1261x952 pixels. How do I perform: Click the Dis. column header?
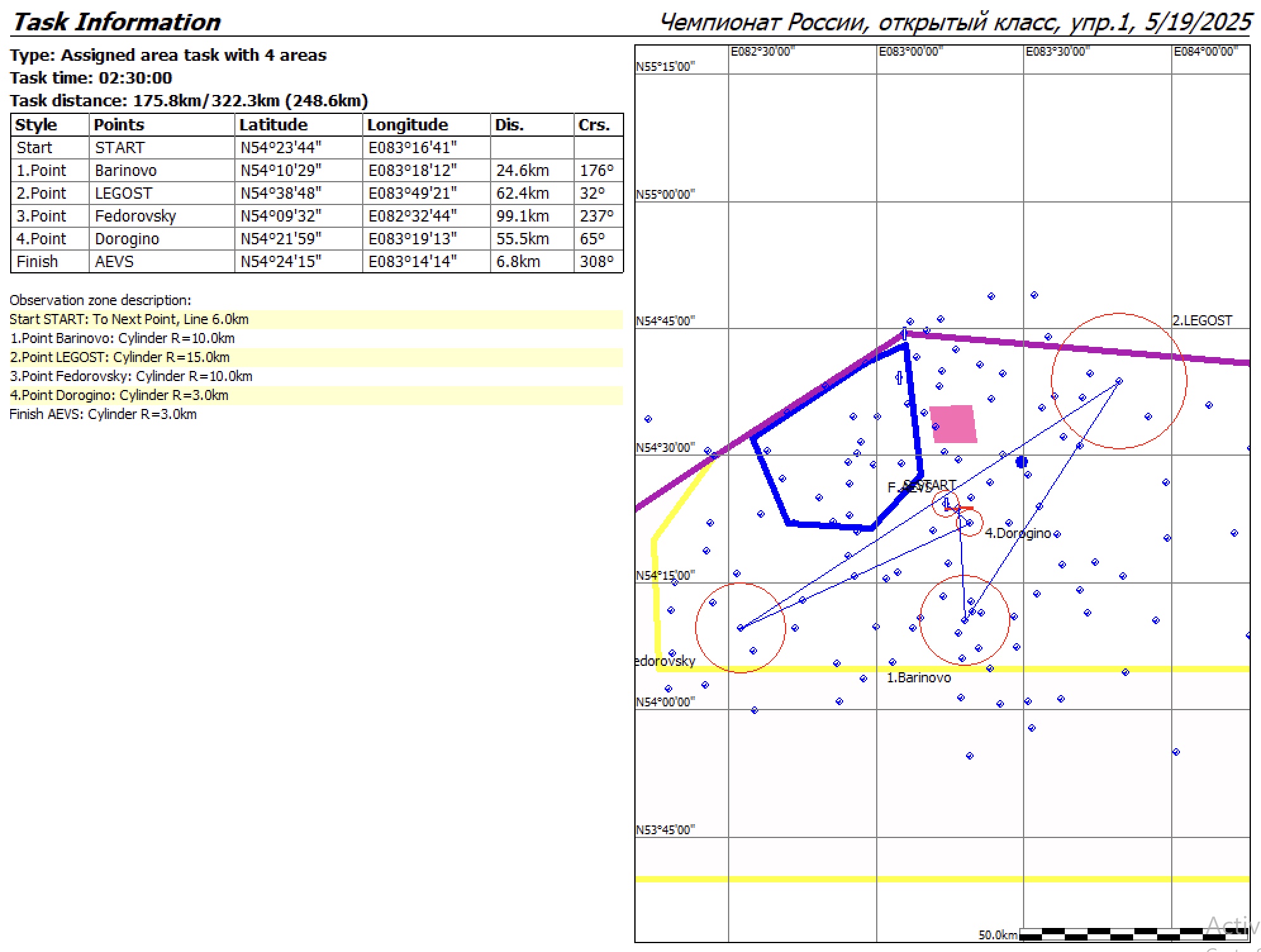point(510,125)
